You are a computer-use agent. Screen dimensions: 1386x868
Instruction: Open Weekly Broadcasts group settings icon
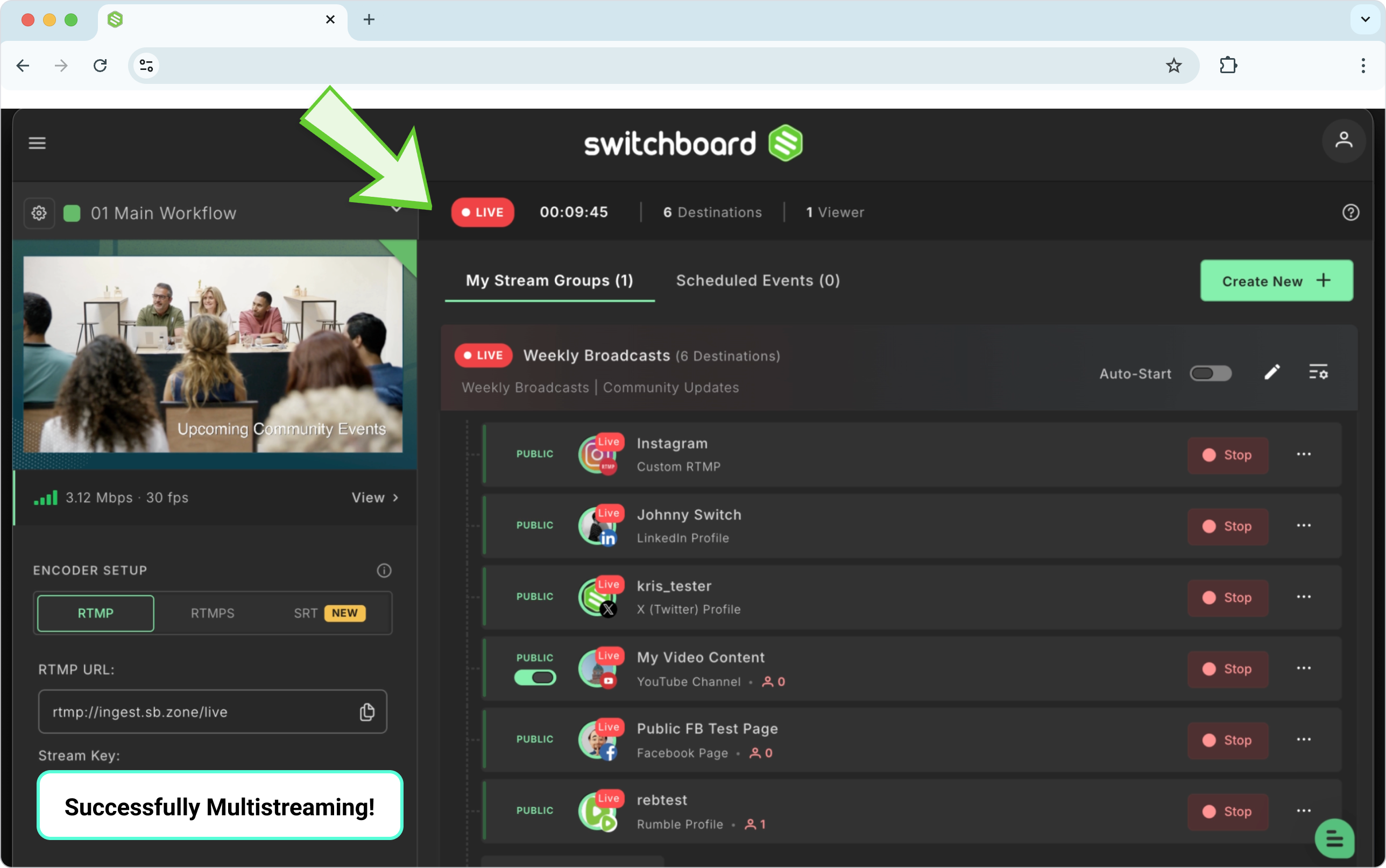tap(1318, 373)
